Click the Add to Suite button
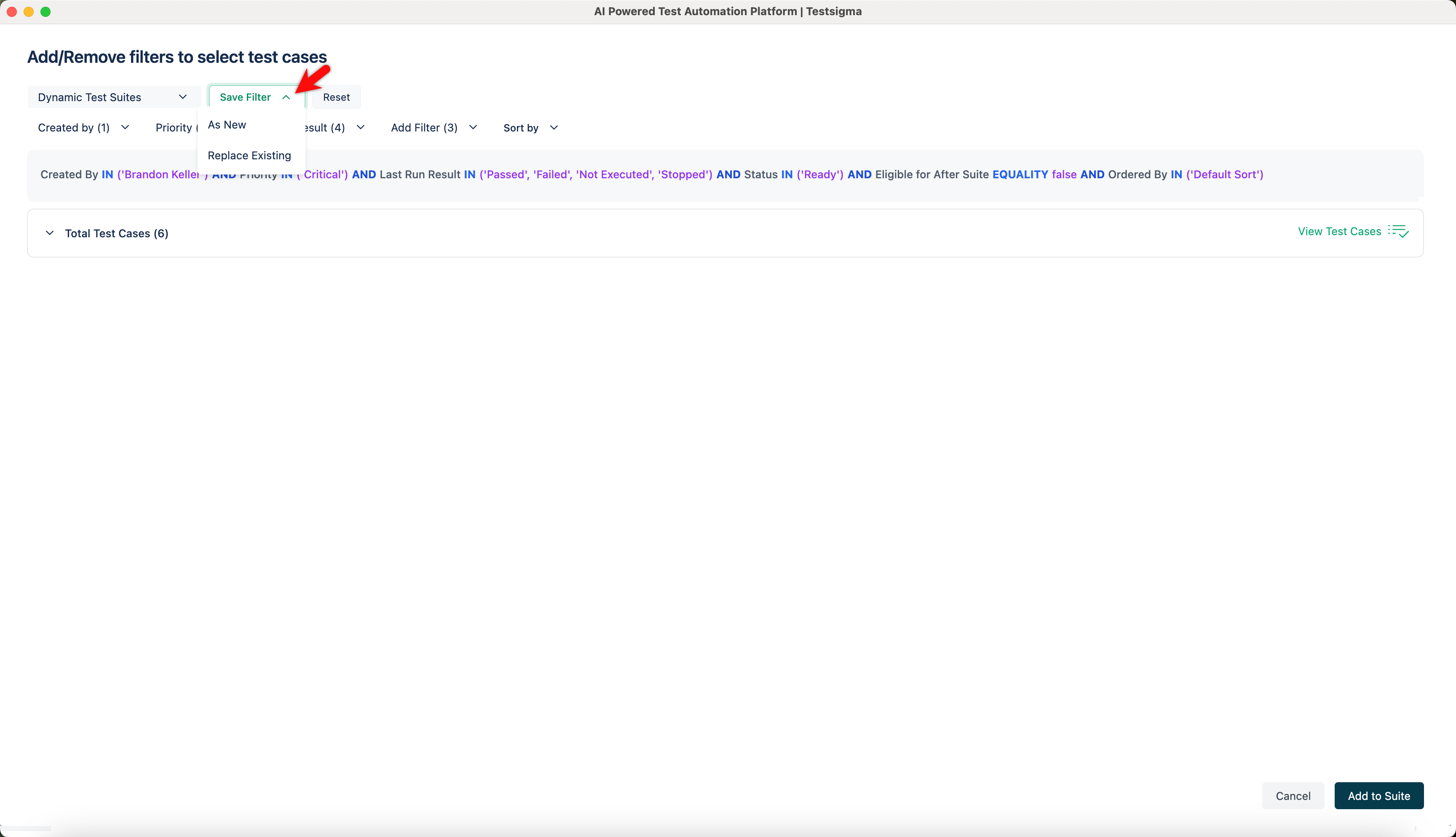1456x837 pixels. tap(1379, 796)
